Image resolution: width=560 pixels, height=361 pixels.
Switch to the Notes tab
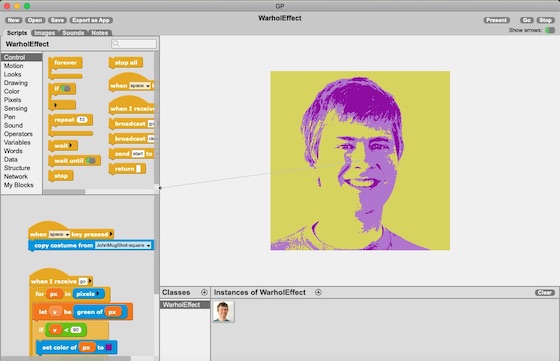pos(100,33)
